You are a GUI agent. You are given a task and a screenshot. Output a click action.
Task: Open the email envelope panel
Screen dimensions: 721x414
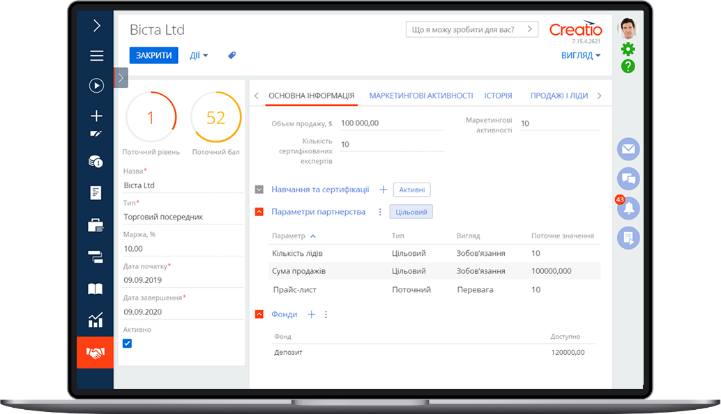click(628, 149)
